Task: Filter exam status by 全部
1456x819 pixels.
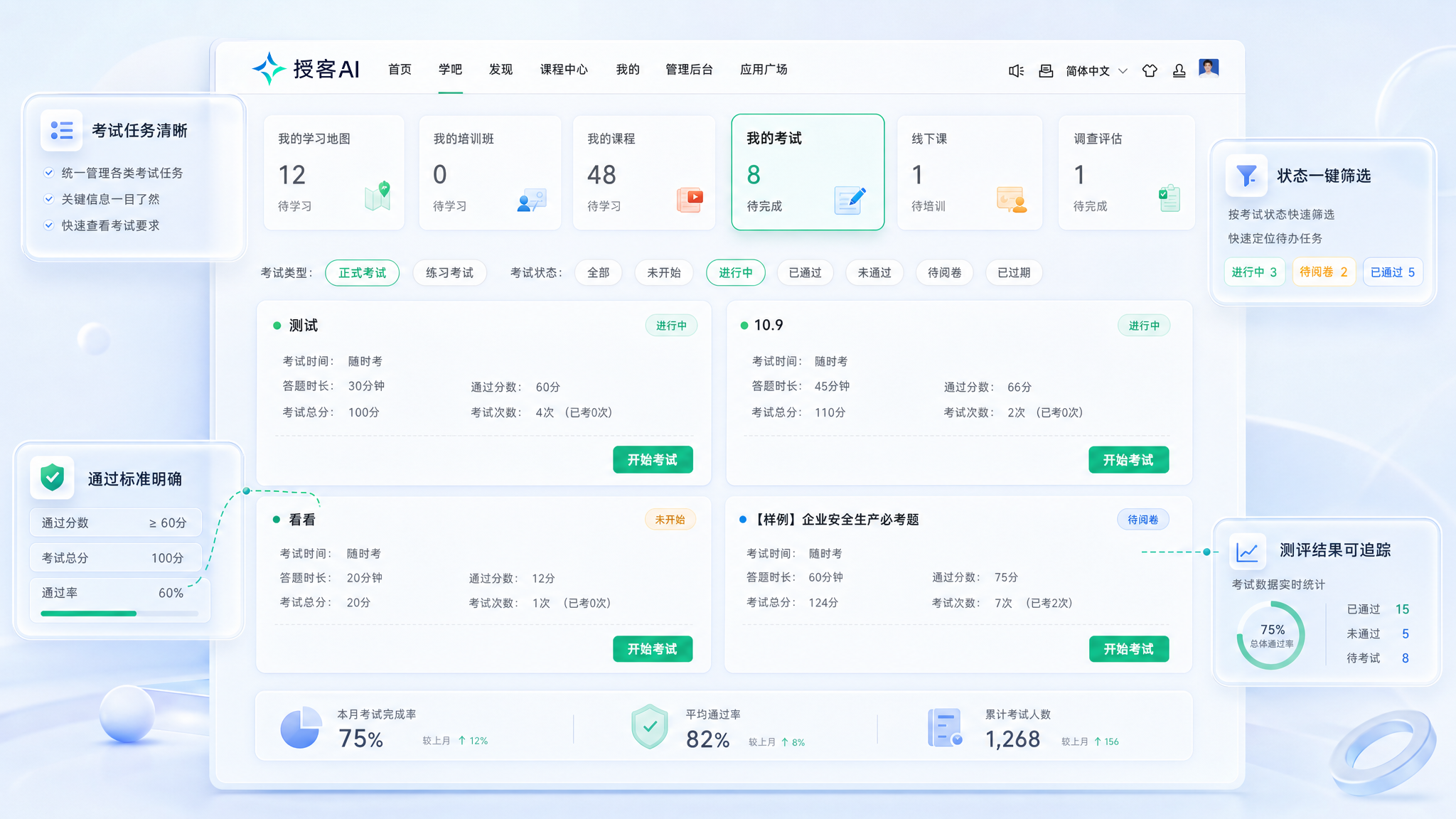Action: tap(599, 273)
